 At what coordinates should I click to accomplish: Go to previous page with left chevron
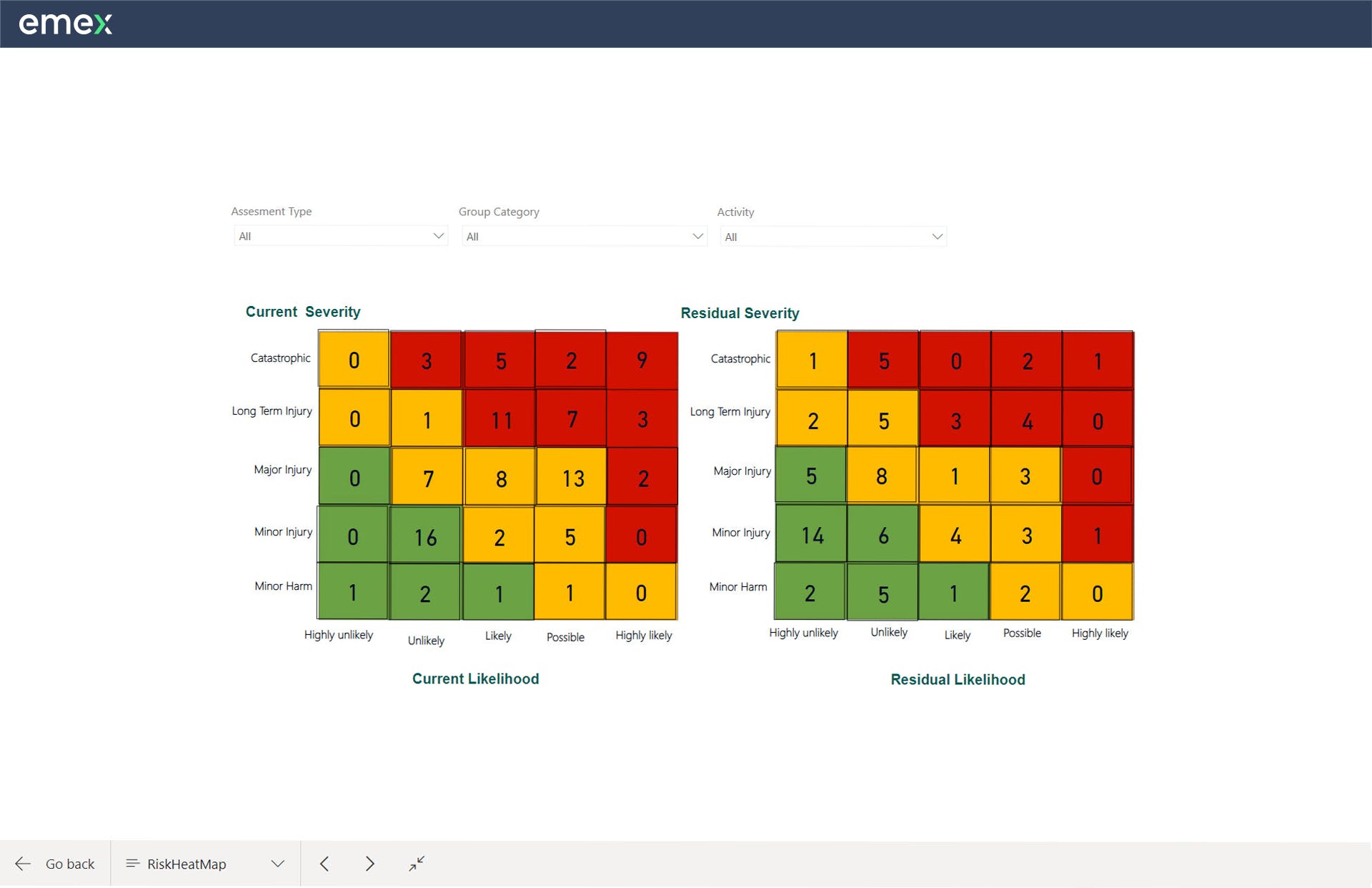(x=324, y=864)
